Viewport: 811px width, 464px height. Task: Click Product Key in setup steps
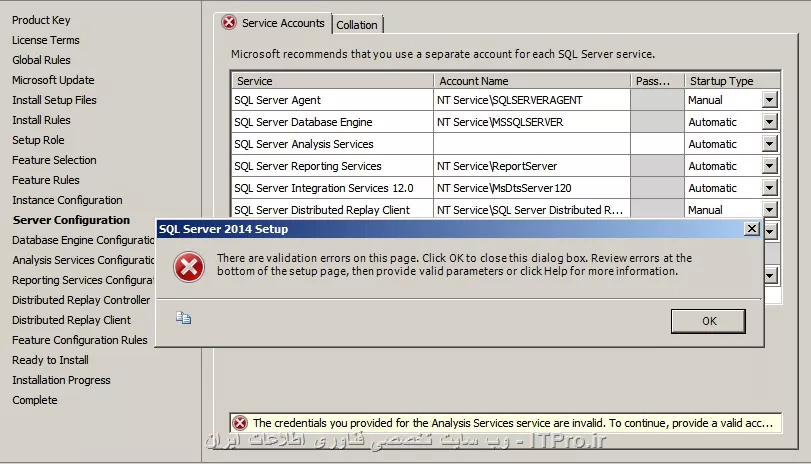tap(41, 20)
